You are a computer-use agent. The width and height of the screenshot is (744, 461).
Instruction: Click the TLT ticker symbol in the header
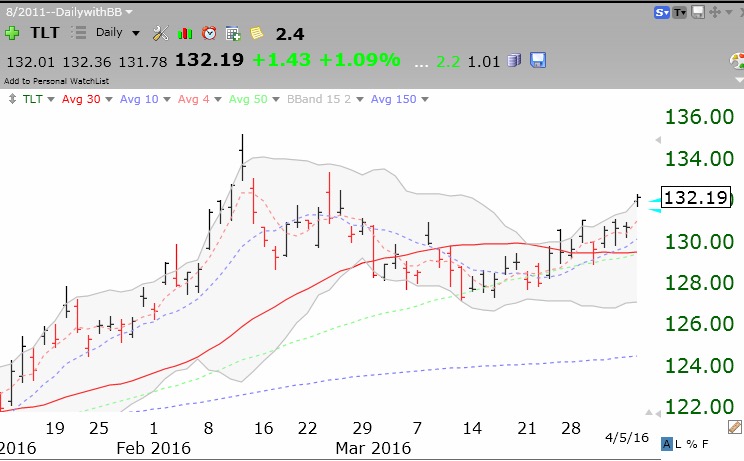pyautogui.click(x=45, y=32)
